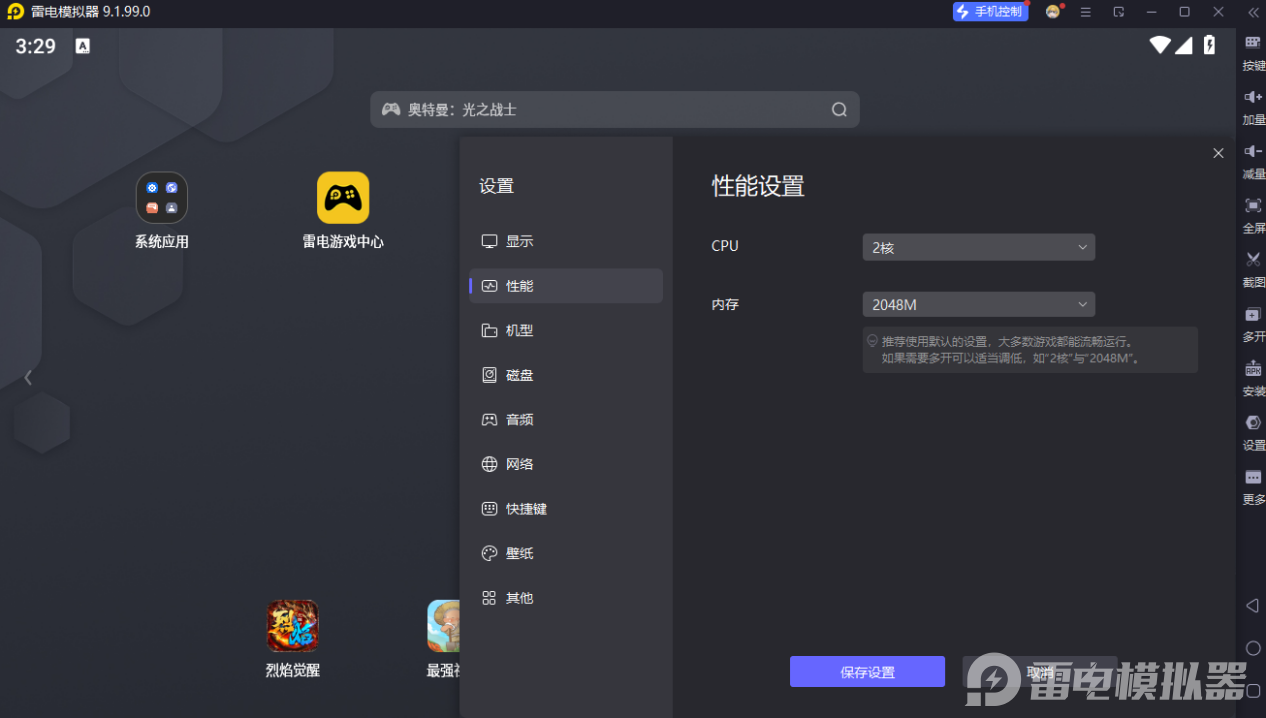Click the Android recent apps square button

point(1253,690)
